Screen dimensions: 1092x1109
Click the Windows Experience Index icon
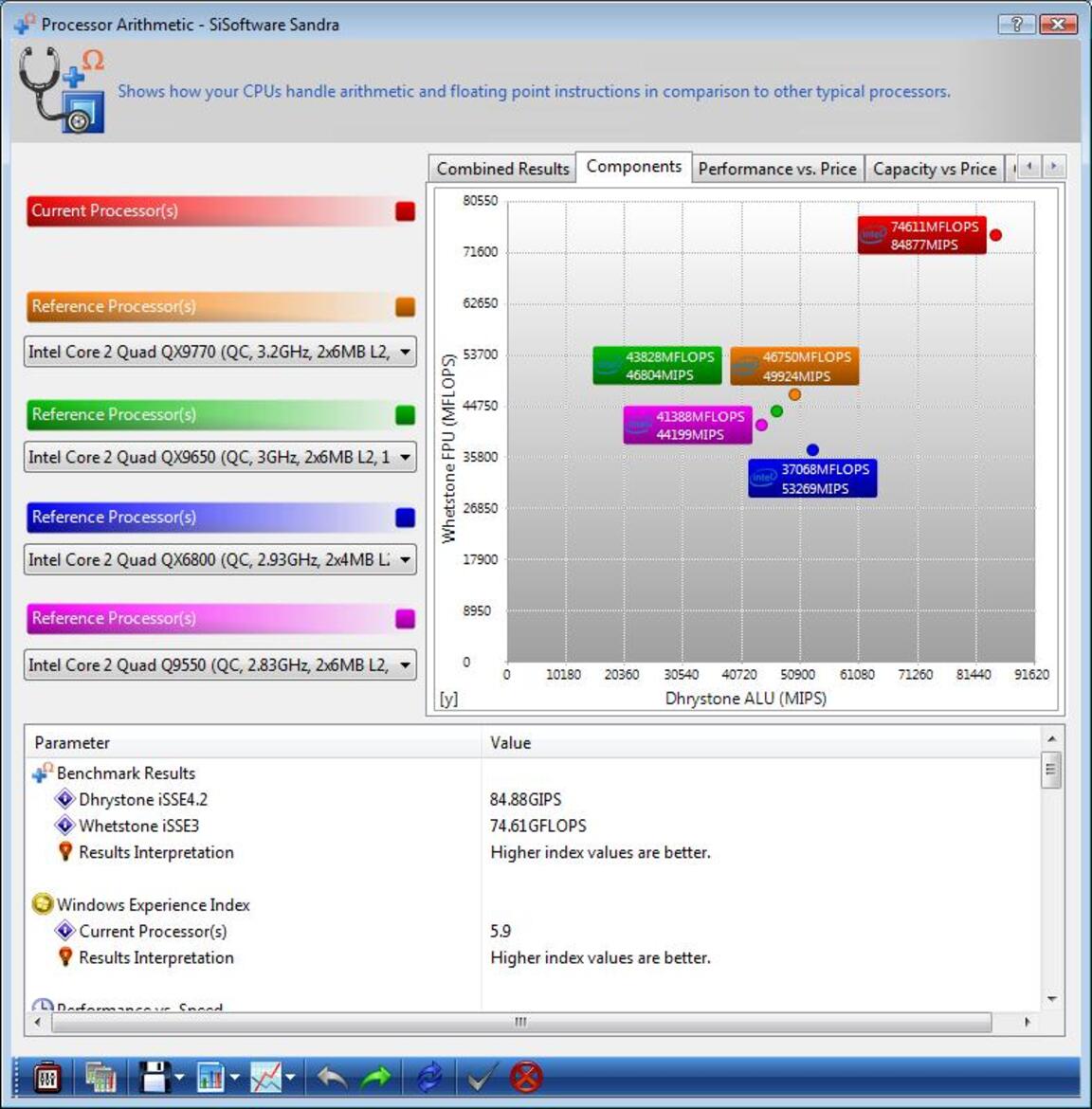coord(43,904)
